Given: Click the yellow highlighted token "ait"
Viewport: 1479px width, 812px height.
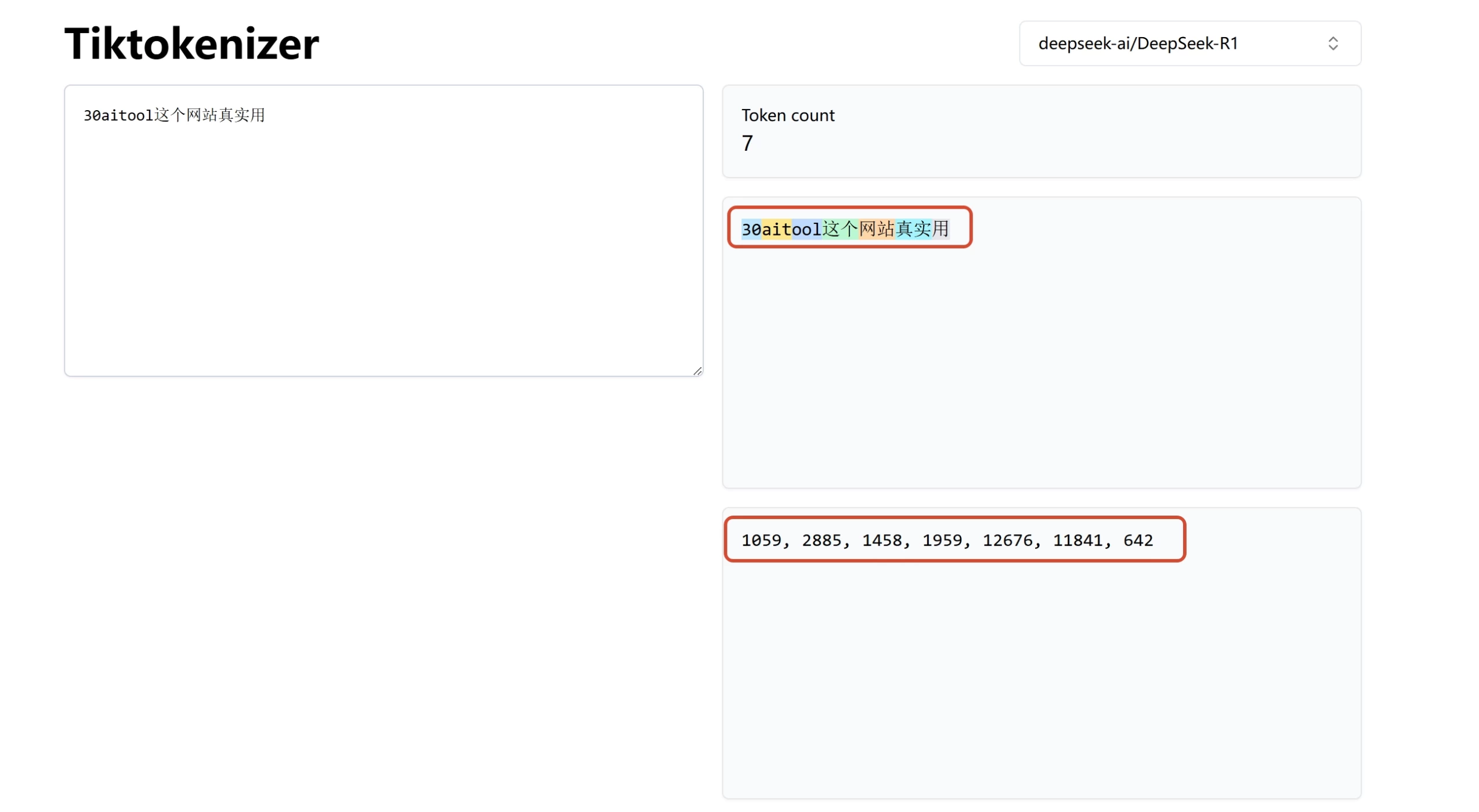Looking at the screenshot, I should (x=776, y=229).
